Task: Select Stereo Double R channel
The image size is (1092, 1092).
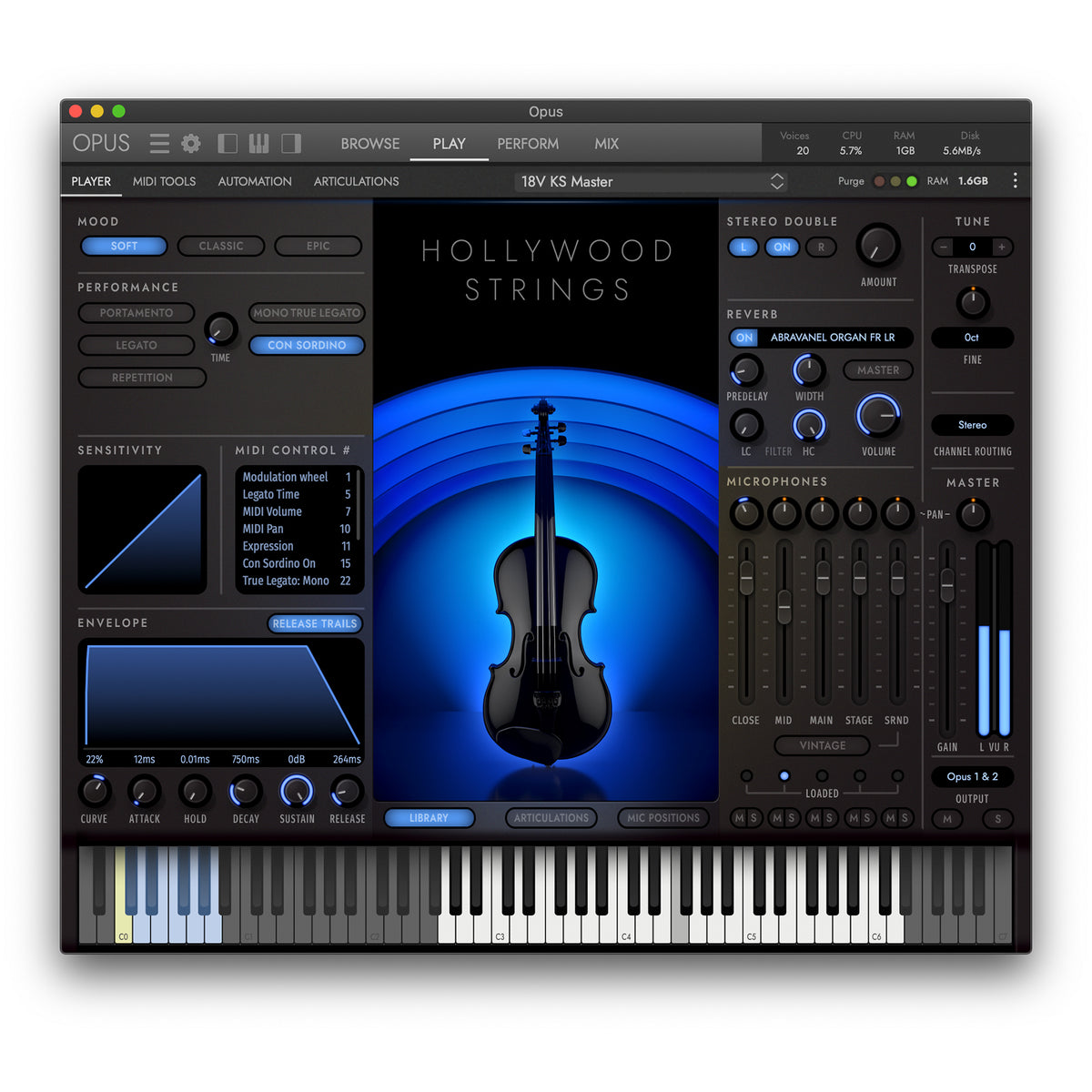Action: (x=821, y=248)
